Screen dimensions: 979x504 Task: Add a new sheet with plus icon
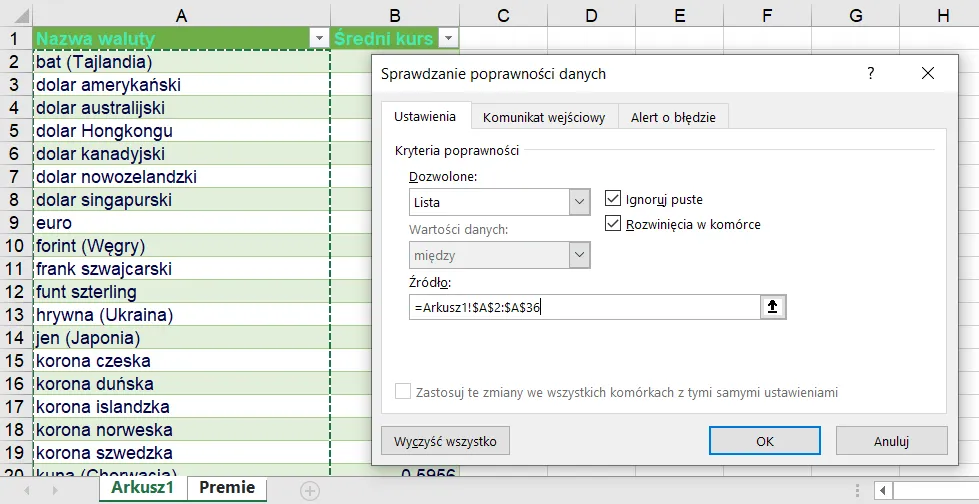click(x=310, y=491)
